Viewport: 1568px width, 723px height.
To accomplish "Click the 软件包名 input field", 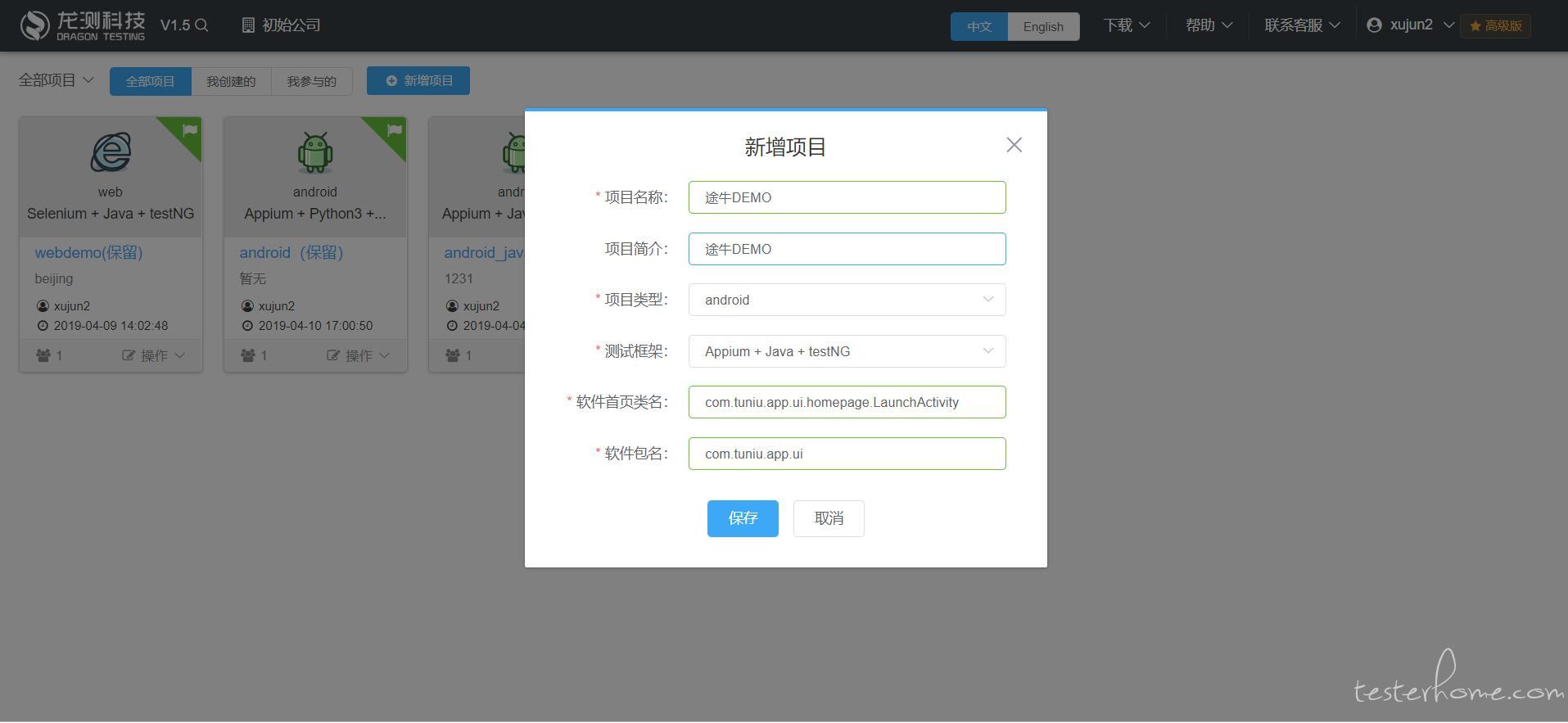I will tap(847, 454).
